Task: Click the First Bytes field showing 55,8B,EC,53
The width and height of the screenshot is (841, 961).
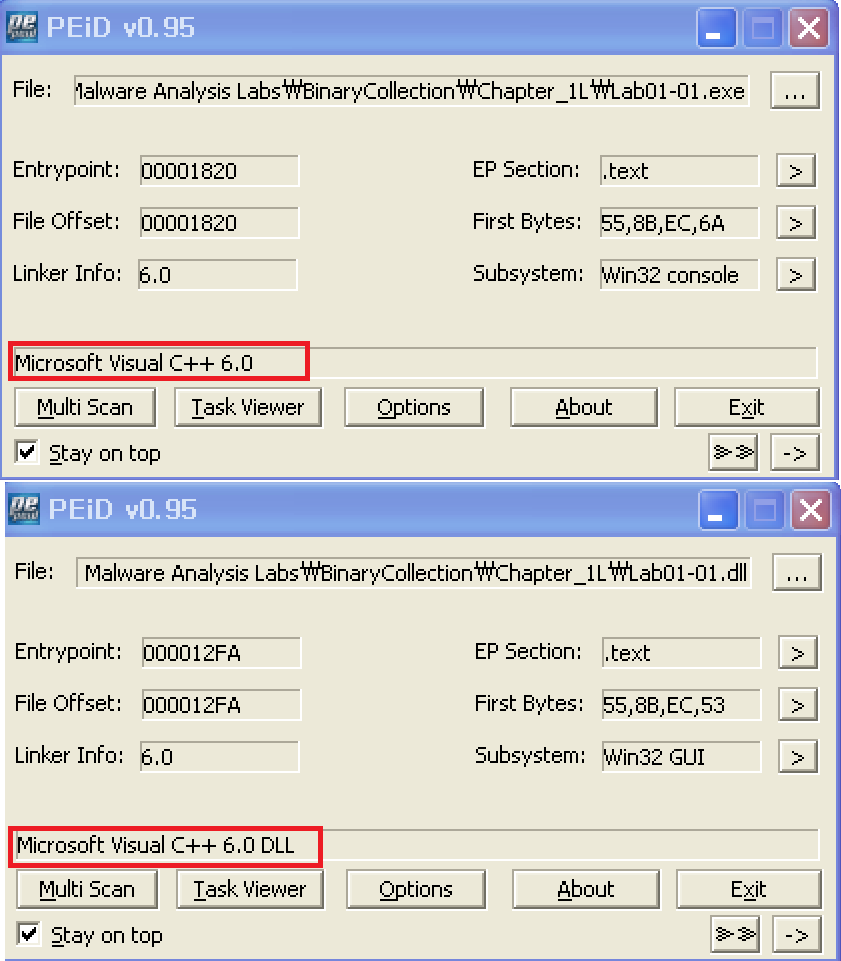Action: click(681, 705)
